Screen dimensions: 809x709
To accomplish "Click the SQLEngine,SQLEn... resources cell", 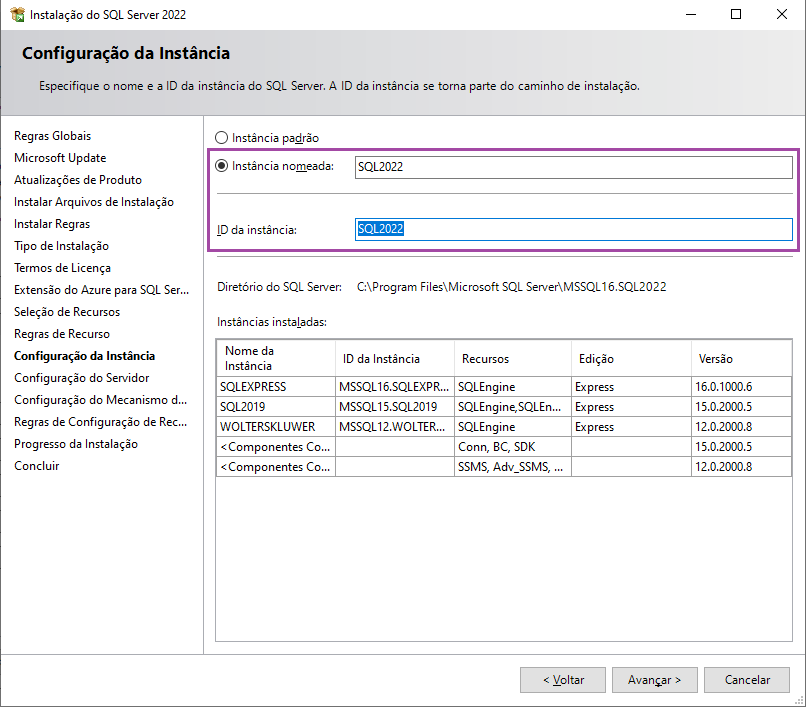I will (513, 407).
